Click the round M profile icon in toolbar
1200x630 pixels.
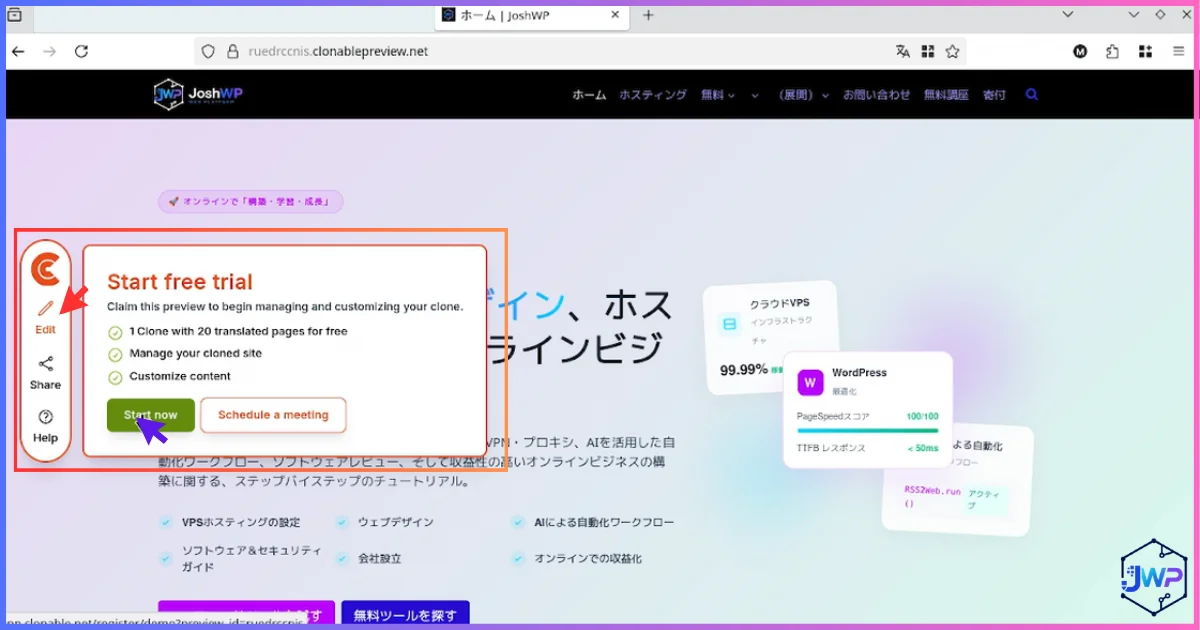[1080, 51]
